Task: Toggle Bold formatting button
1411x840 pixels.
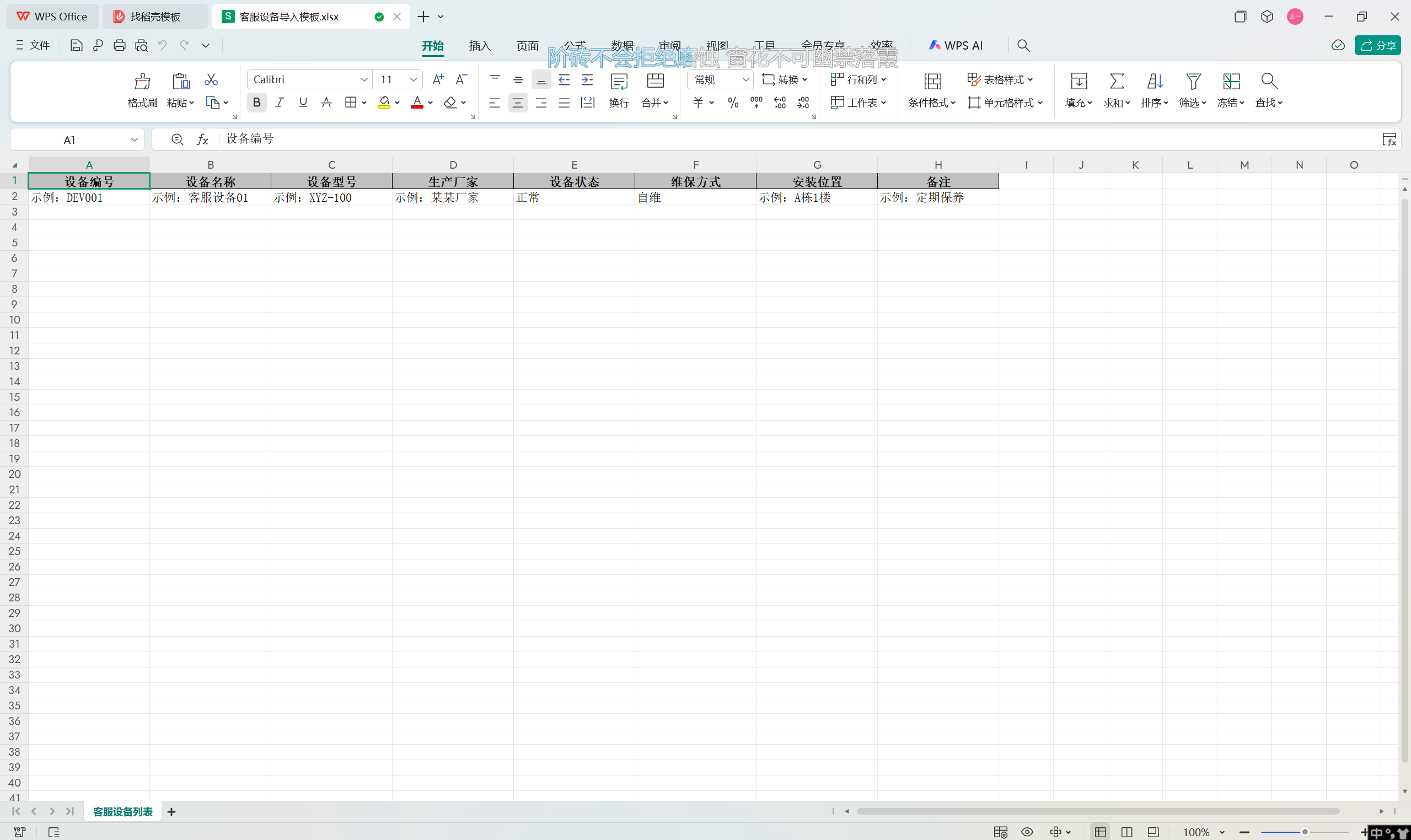Action: (x=256, y=103)
